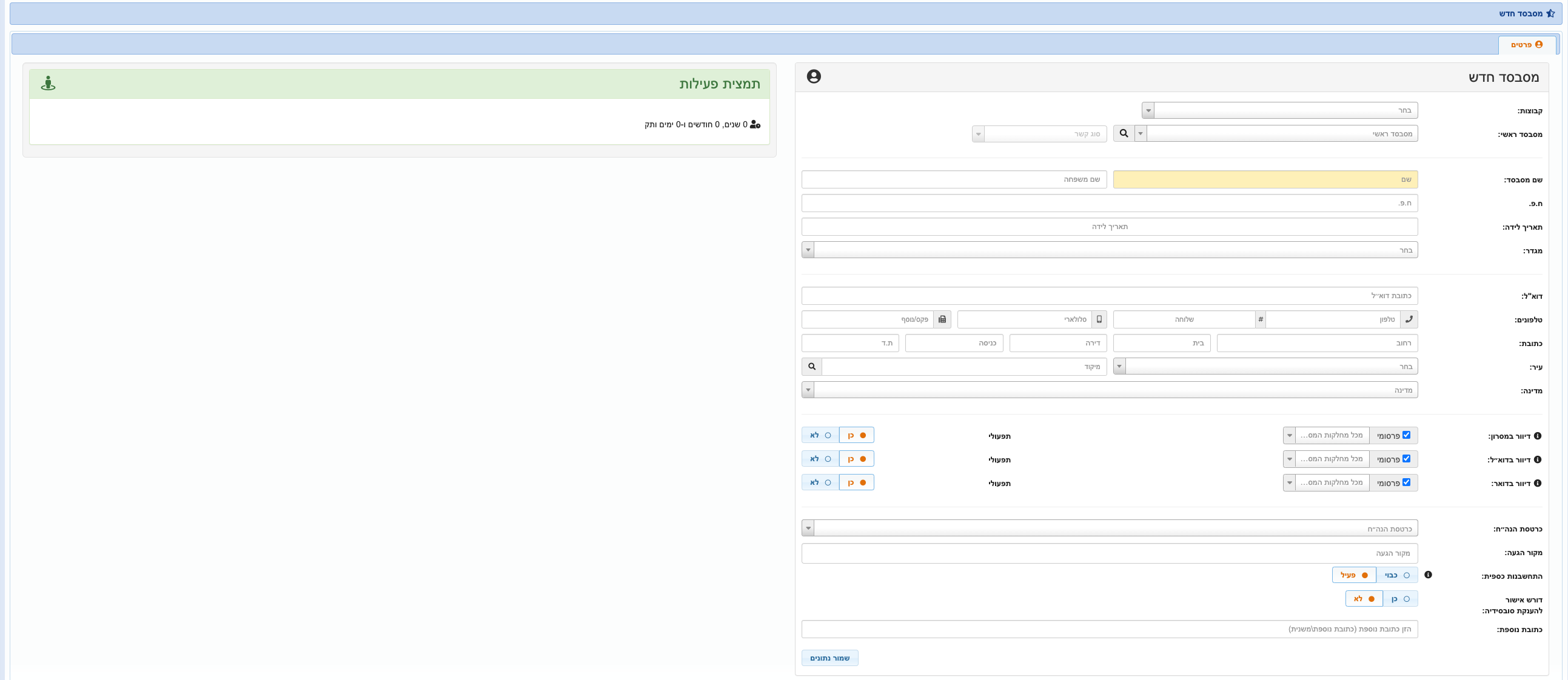
Task: Click the שם first name field
Action: point(1265,179)
